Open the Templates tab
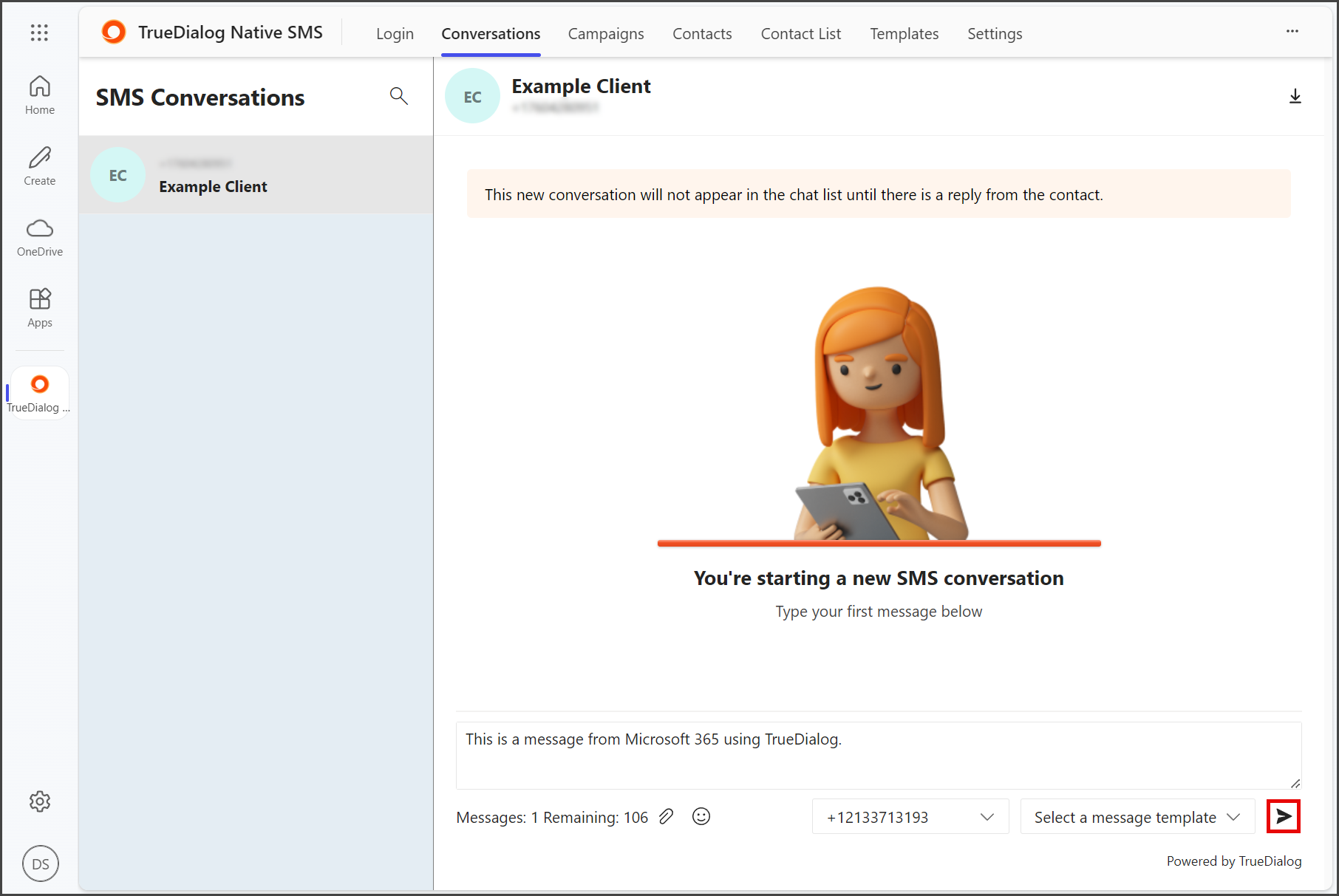Screen dimensions: 1339x896 tap(904, 34)
